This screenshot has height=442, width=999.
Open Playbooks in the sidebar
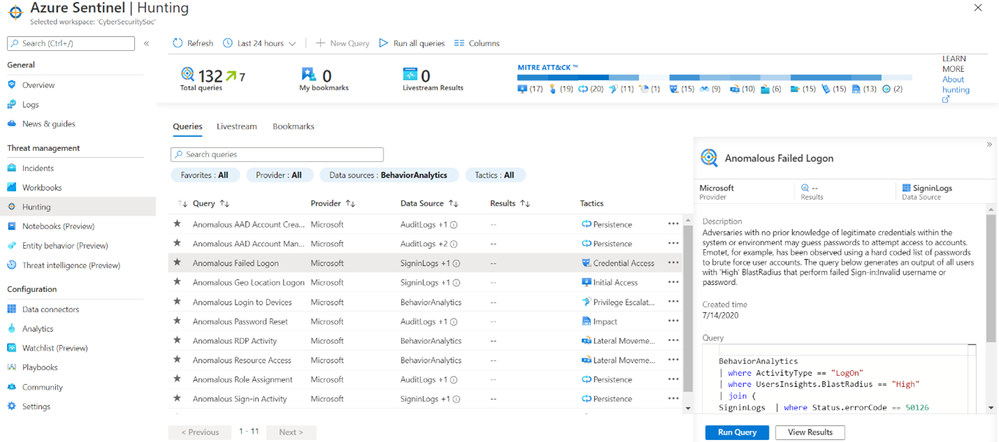(x=40, y=367)
